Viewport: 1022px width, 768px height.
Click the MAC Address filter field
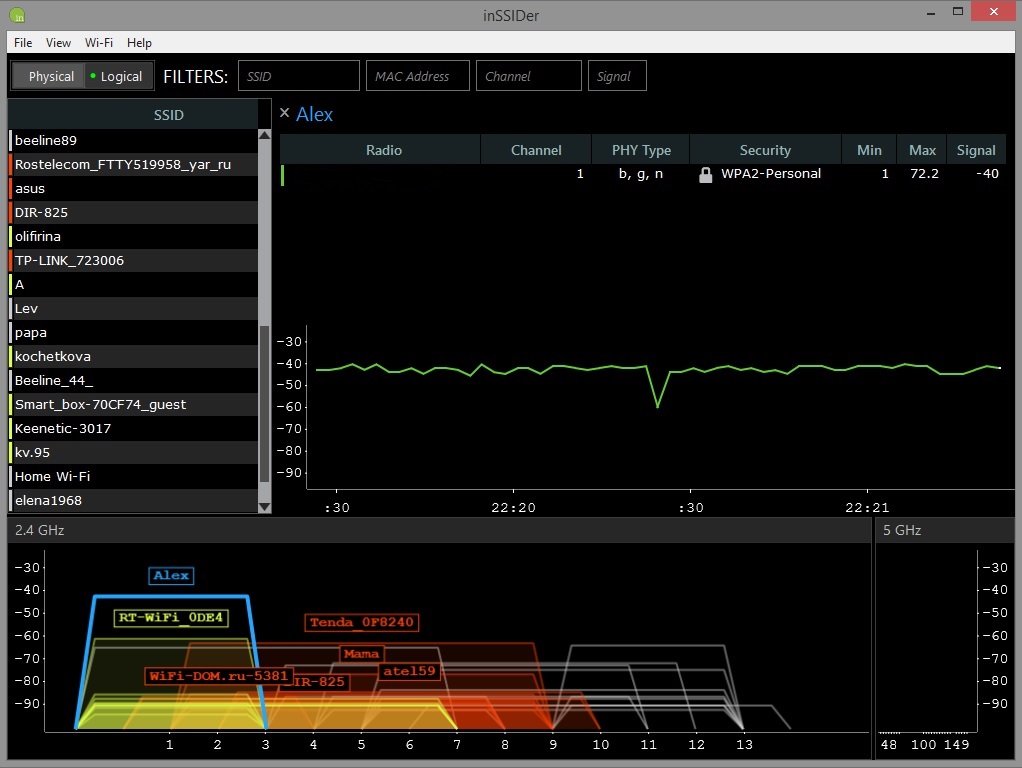pos(417,76)
